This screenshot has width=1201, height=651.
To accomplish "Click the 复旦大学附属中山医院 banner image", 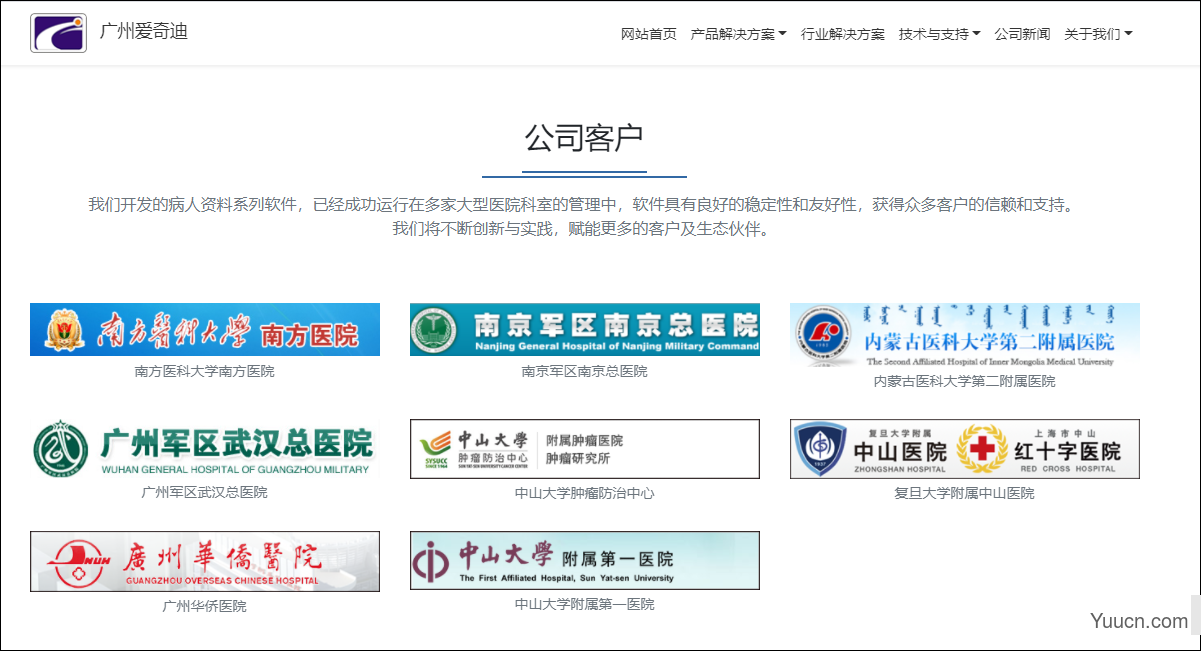I will tap(965, 449).
